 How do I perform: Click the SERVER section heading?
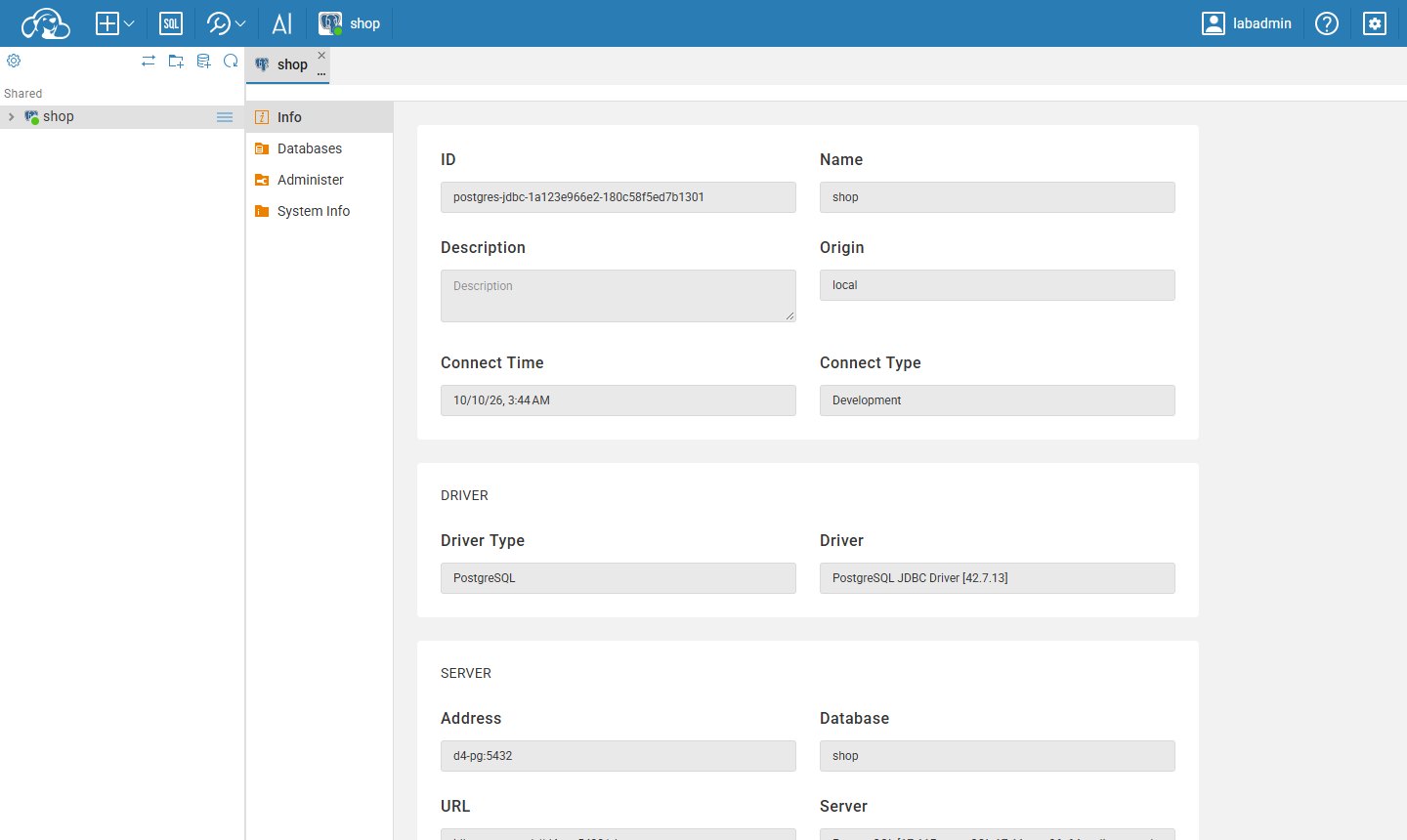coord(466,673)
